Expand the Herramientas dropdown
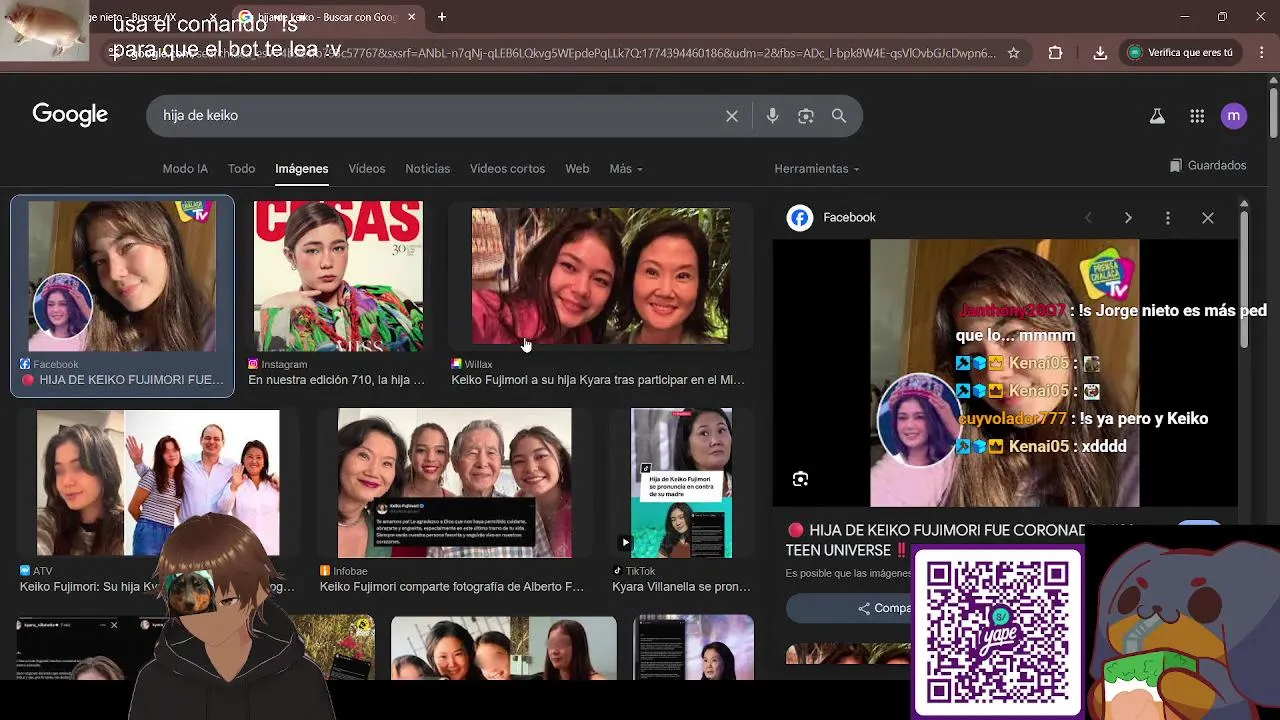Viewport: 1280px width, 720px height. pos(816,169)
